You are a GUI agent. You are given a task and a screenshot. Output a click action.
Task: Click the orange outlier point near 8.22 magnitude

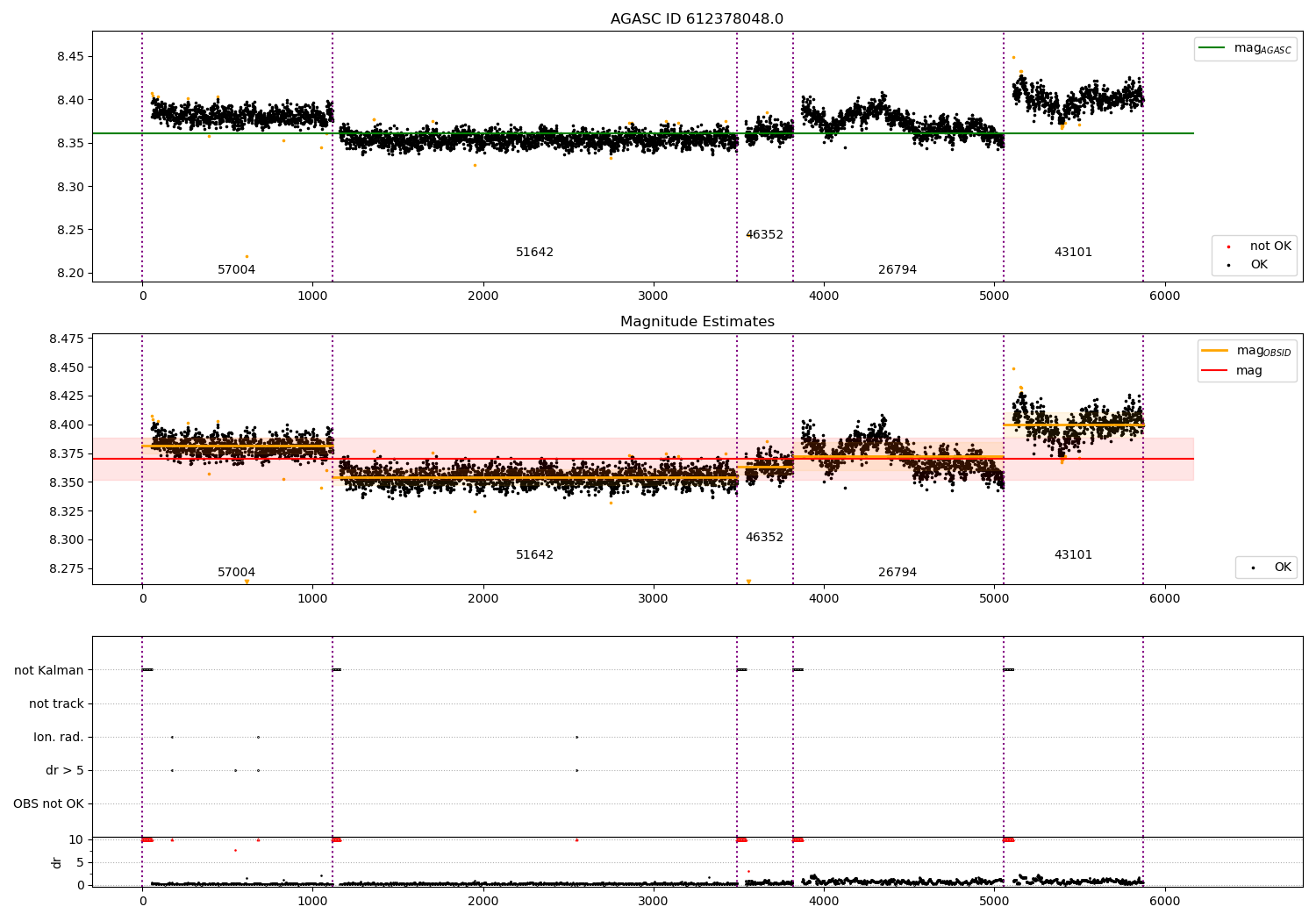(x=247, y=256)
